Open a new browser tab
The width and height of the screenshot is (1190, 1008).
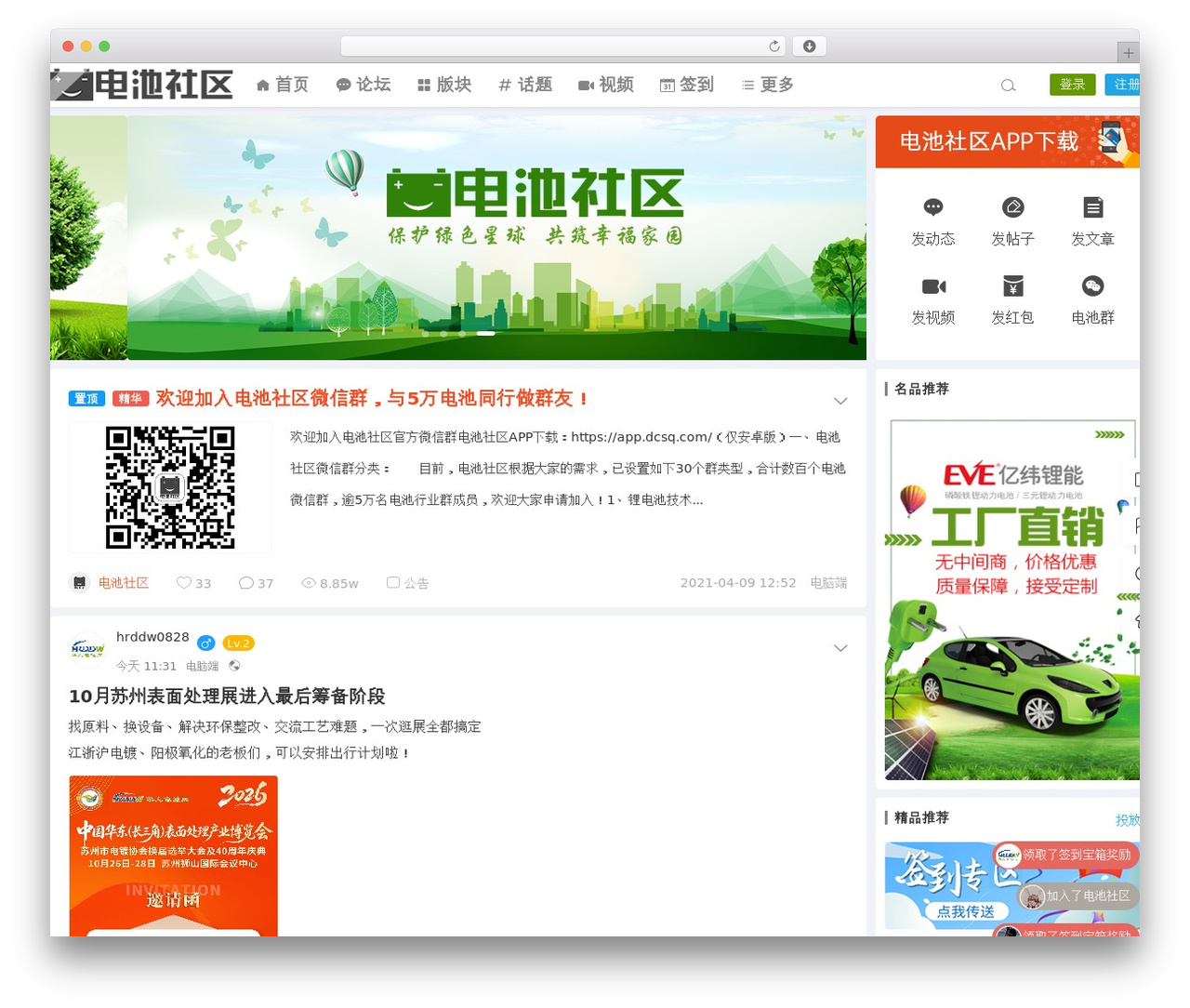(1128, 53)
